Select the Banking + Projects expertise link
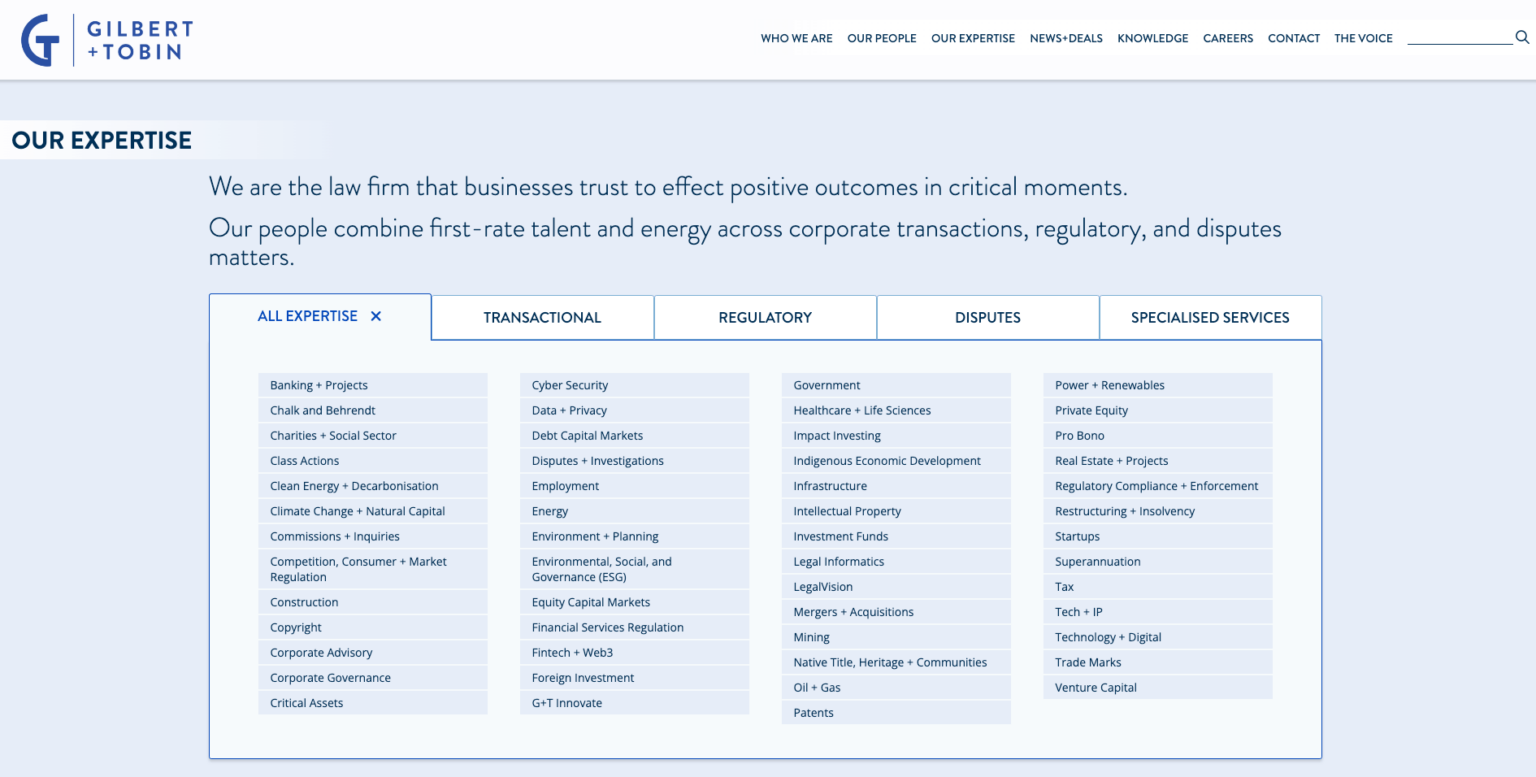The height and width of the screenshot is (777, 1536). [x=319, y=385]
